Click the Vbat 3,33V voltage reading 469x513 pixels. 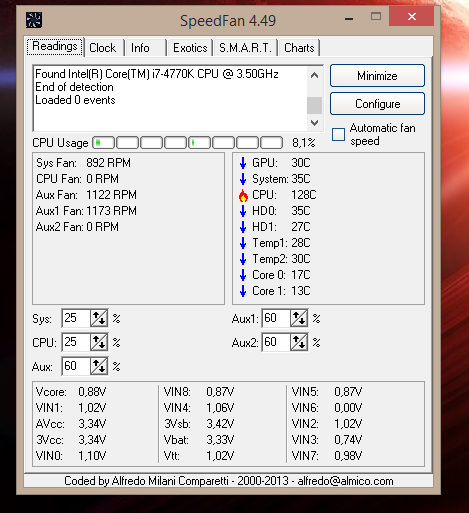click(199, 440)
